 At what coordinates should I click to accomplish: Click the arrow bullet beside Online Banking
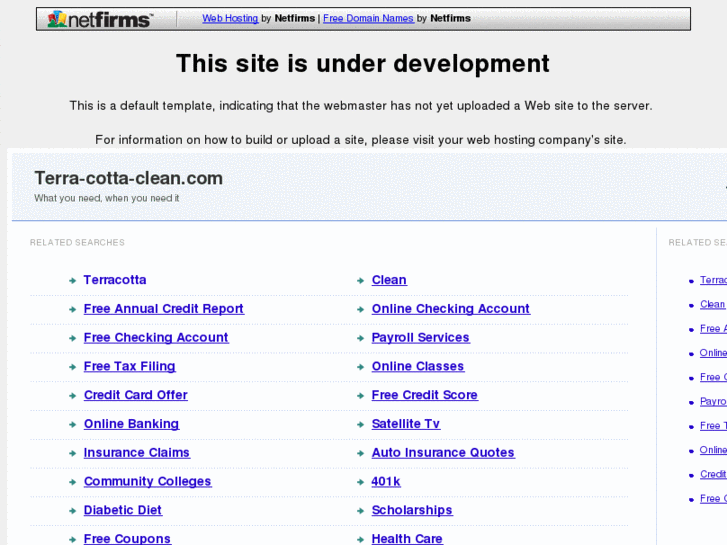point(72,424)
